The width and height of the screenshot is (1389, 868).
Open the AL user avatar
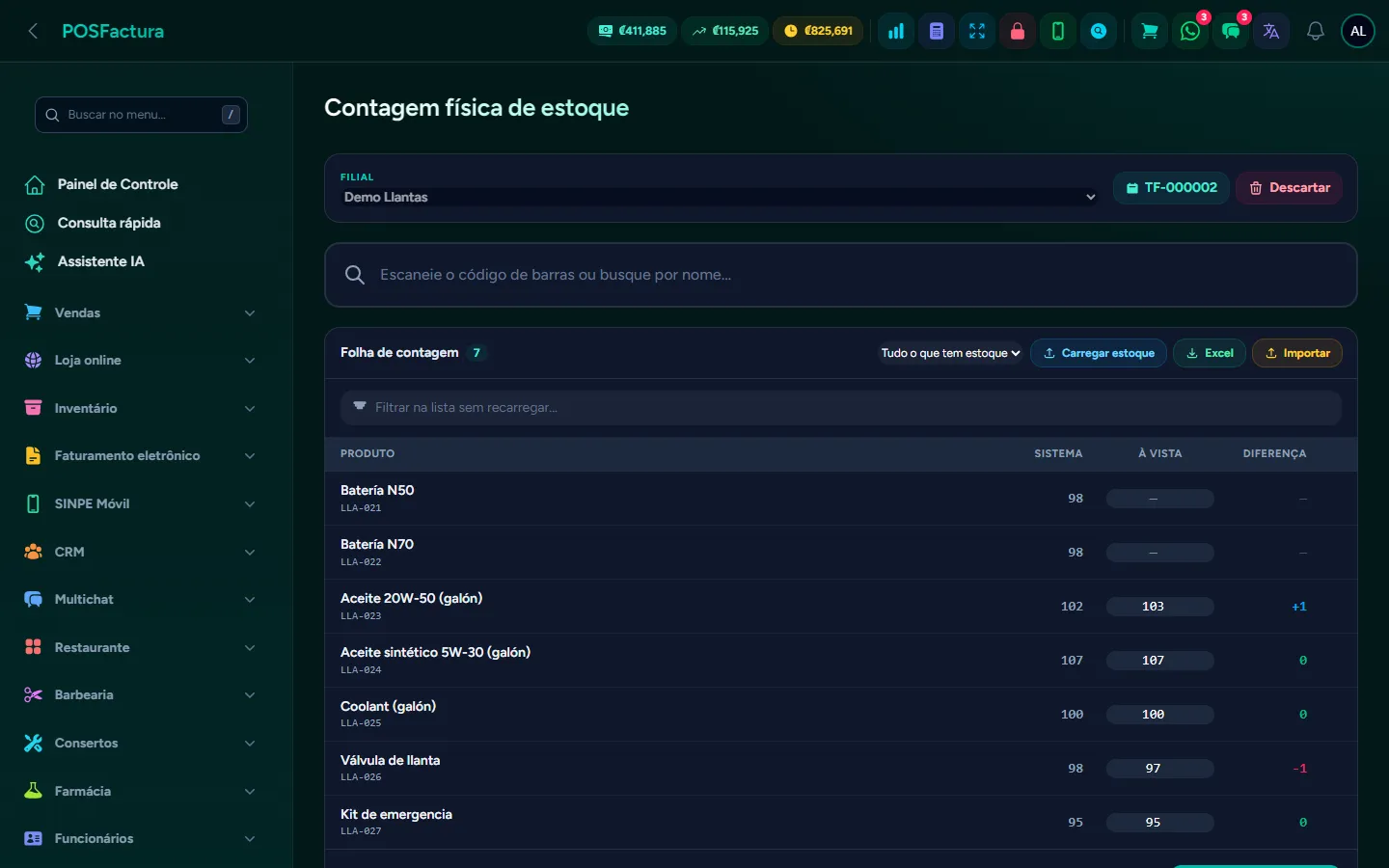pyautogui.click(x=1358, y=31)
